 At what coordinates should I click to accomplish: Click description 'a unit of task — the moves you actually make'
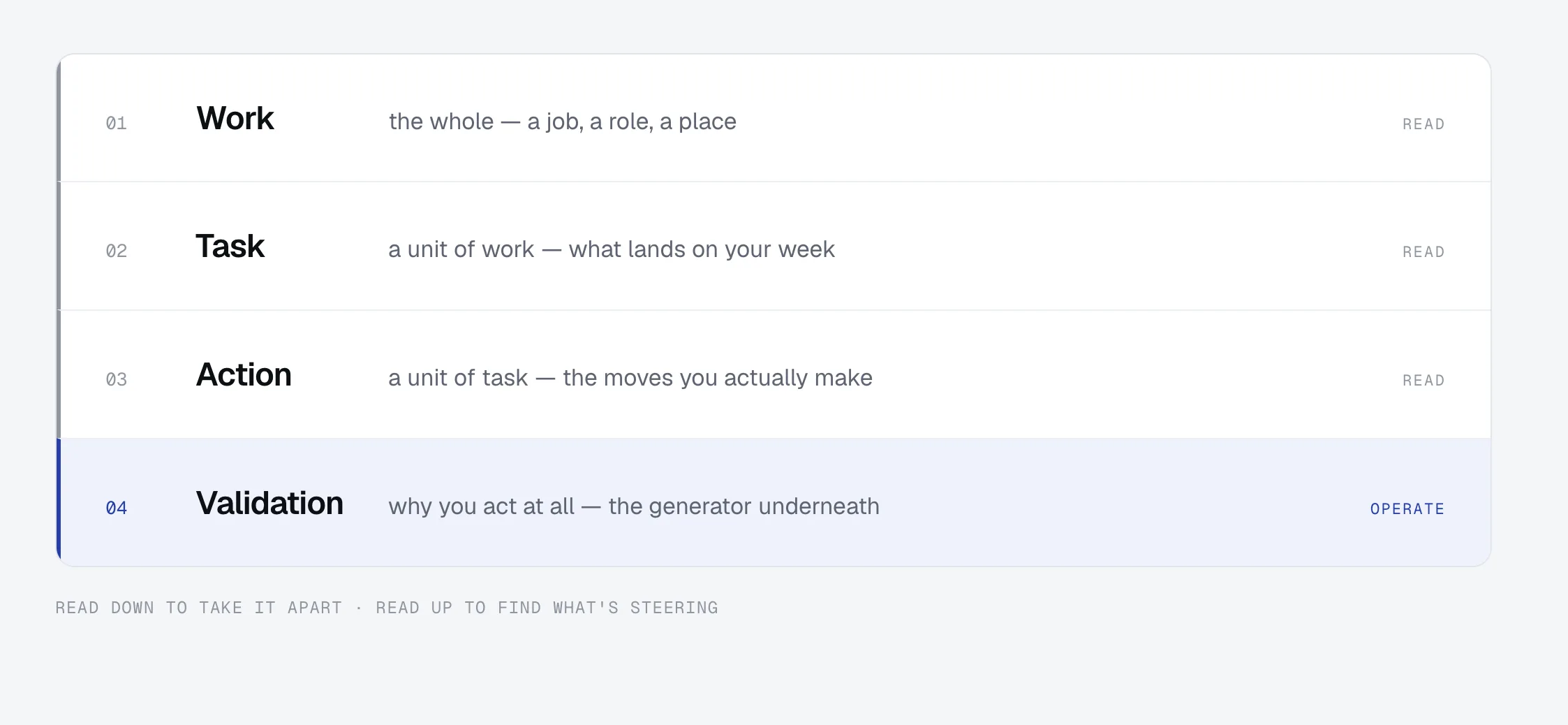click(x=630, y=378)
